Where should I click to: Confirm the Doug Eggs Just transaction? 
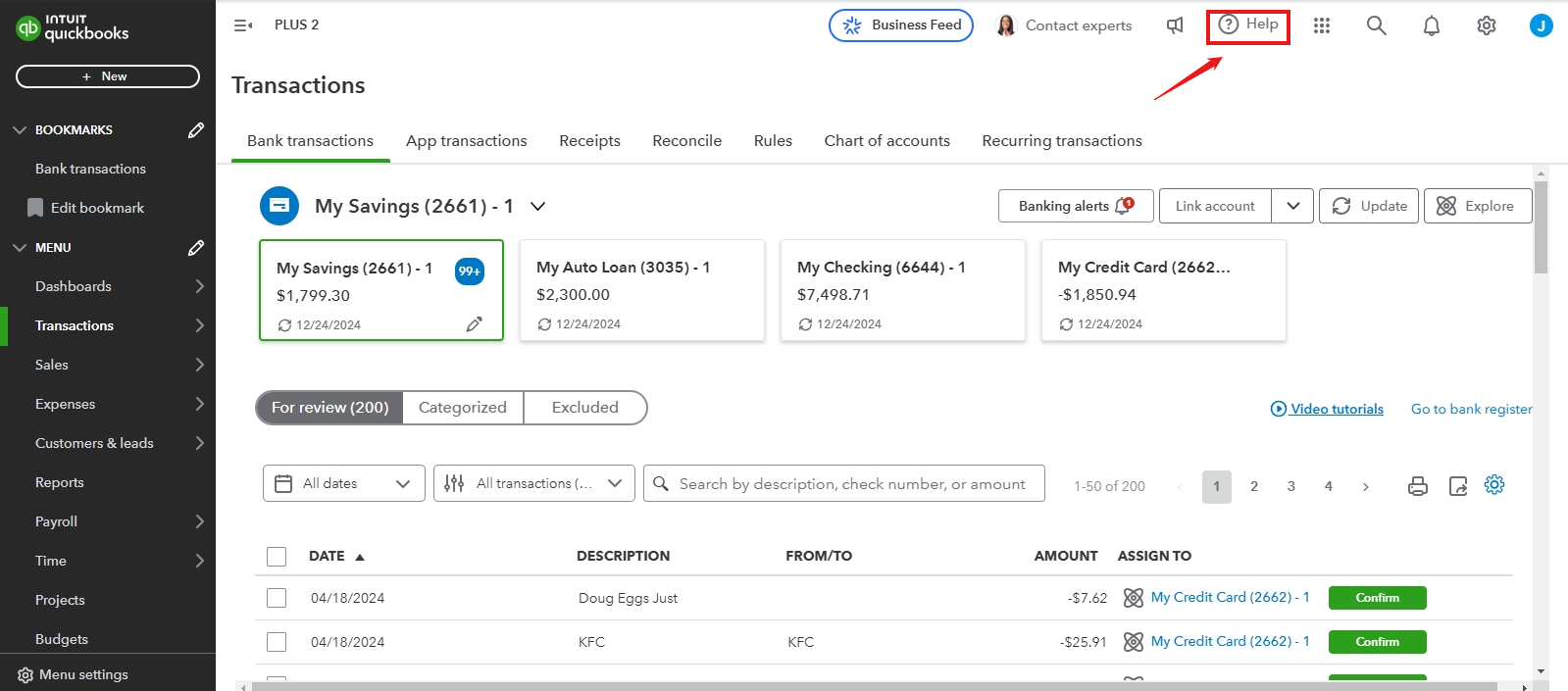pyautogui.click(x=1377, y=598)
